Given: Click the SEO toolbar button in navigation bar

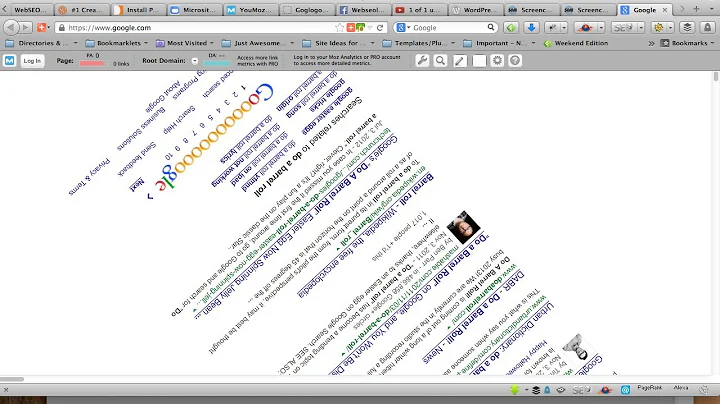Looking at the screenshot, I should [x=624, y=28].
